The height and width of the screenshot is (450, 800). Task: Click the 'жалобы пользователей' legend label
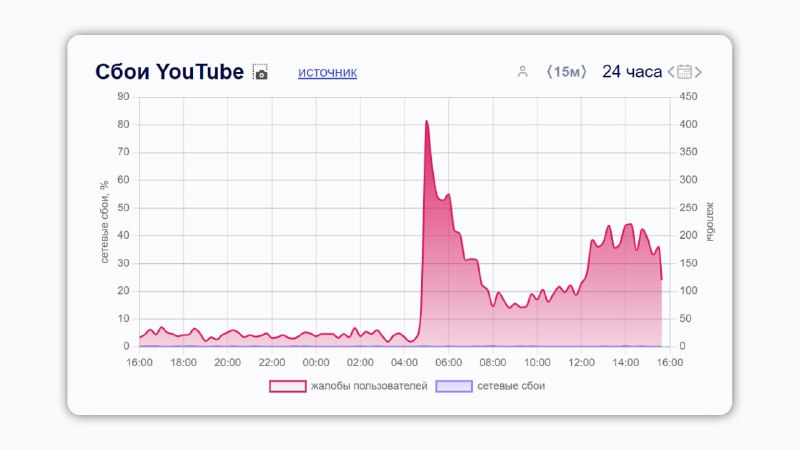click(369, 386)
